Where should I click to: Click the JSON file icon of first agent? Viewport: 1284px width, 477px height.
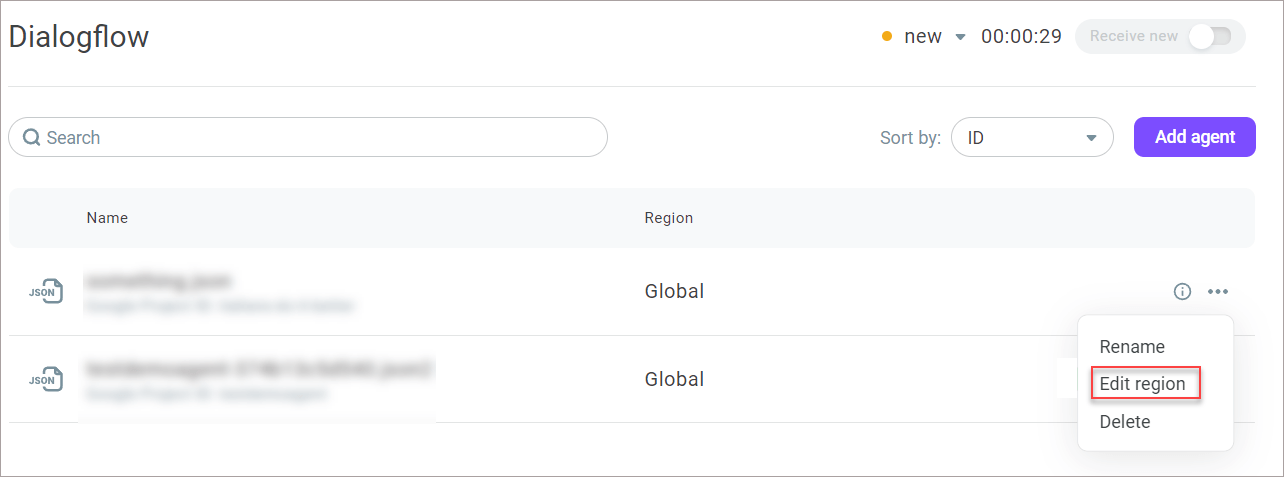click(46, 292)
